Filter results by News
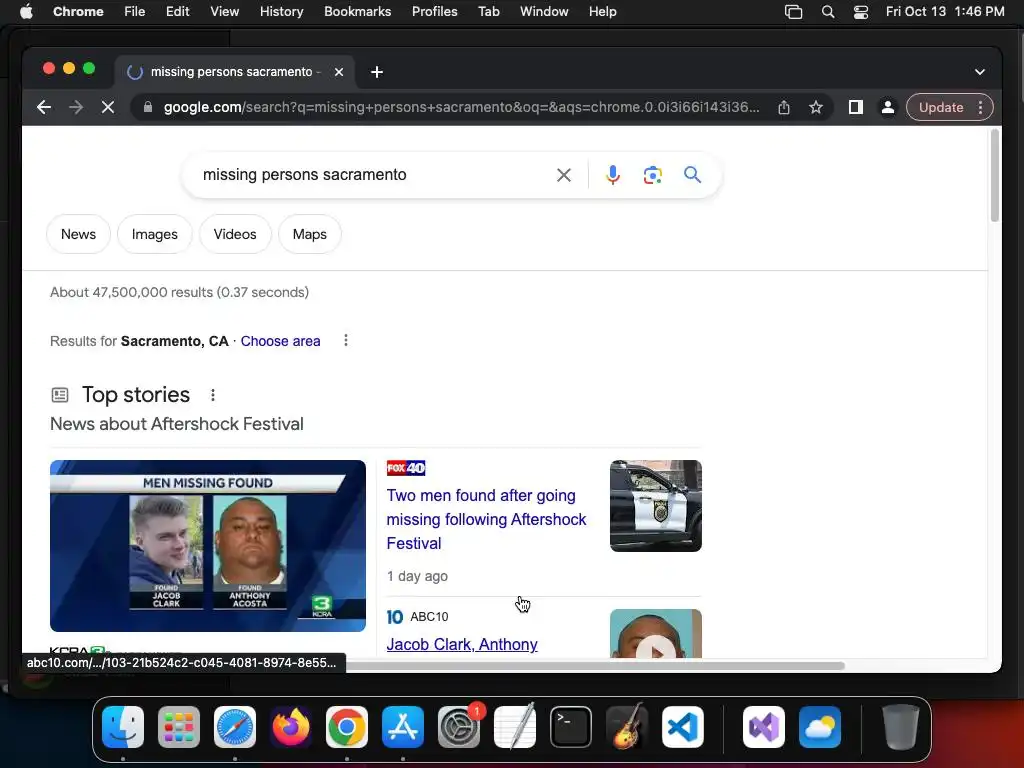The width and height of the screenshot is (1024, 768). point(78,234)
